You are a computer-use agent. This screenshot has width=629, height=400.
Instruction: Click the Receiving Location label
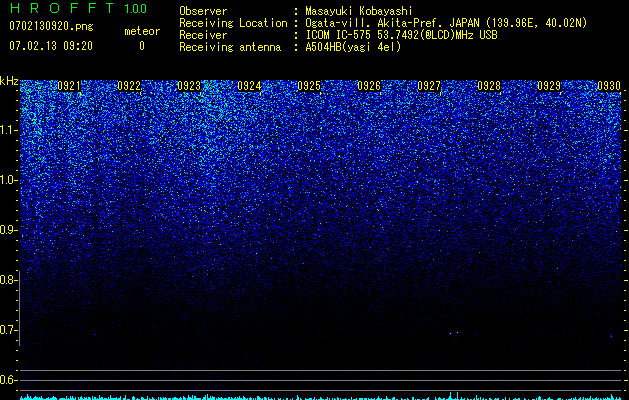(233, 23)
